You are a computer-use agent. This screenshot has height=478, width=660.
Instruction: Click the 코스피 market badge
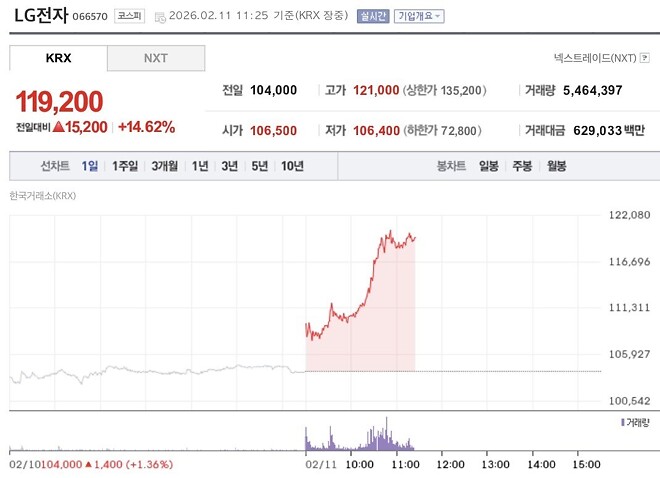130,16
